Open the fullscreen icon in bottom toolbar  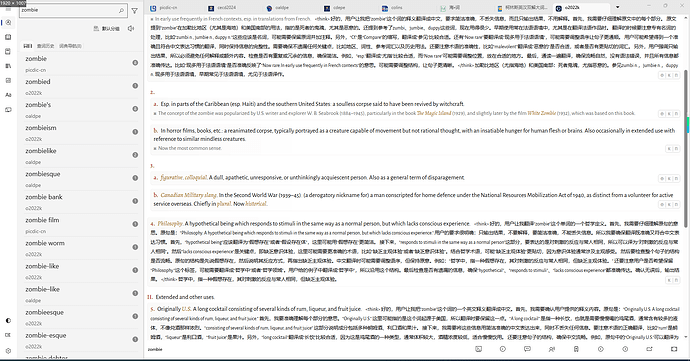click(x=674, y=349)
